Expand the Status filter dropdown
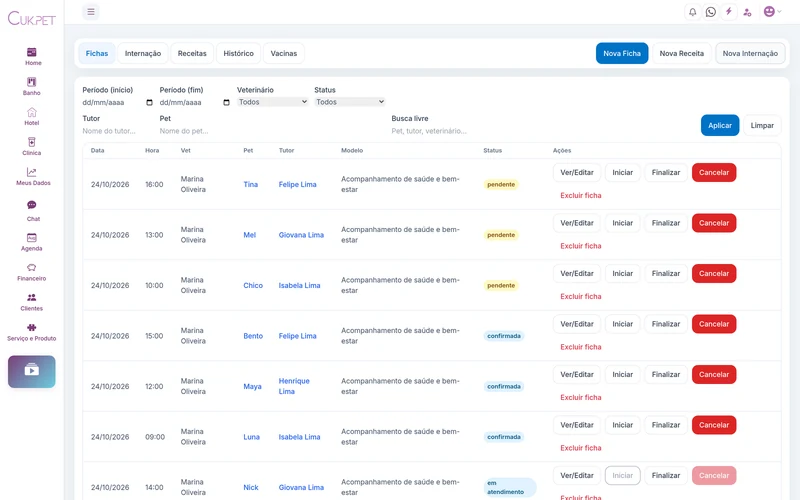 (x=350, y=102)
